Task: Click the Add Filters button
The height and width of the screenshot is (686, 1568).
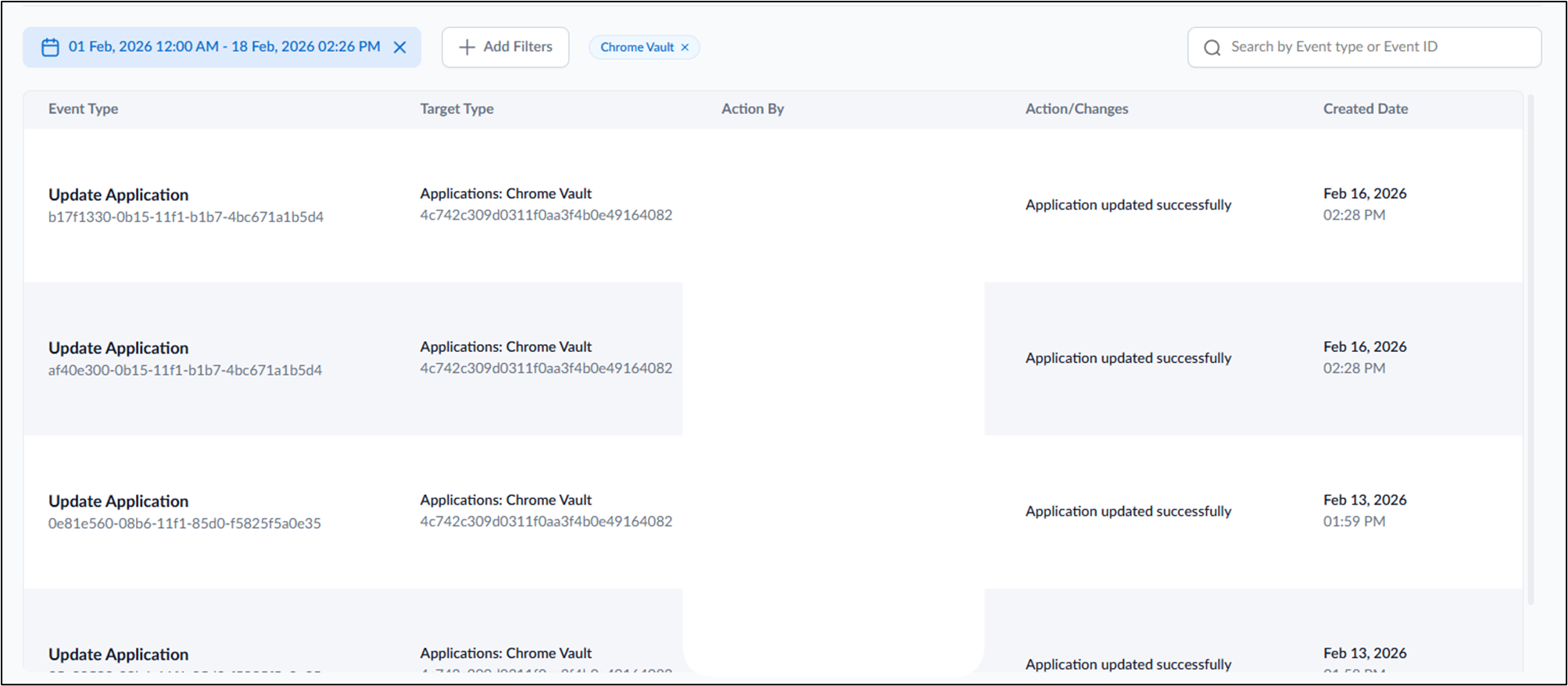Action: (505, 47)
